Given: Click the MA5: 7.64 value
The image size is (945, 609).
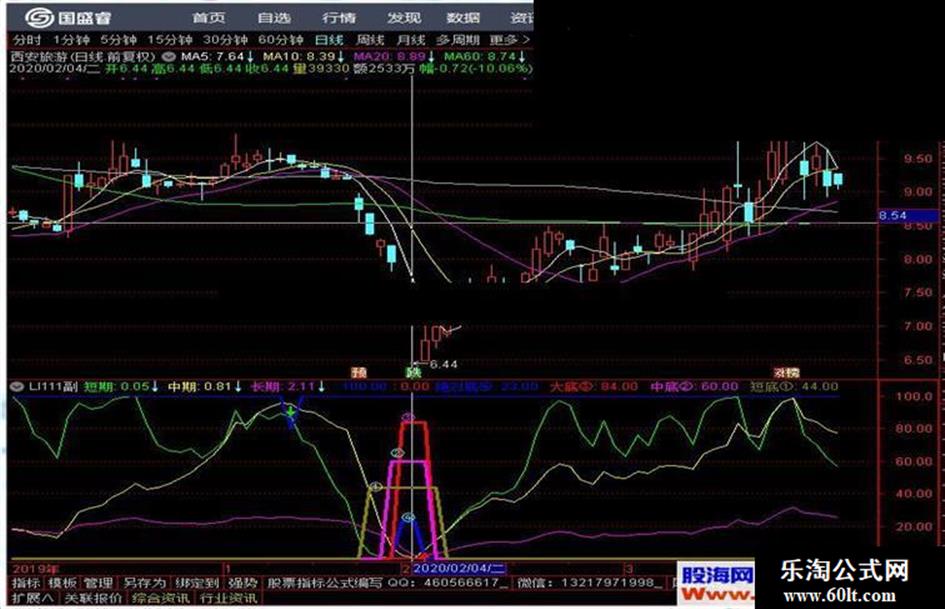Looking at the screenshot, I should click(x=218, y=57).
